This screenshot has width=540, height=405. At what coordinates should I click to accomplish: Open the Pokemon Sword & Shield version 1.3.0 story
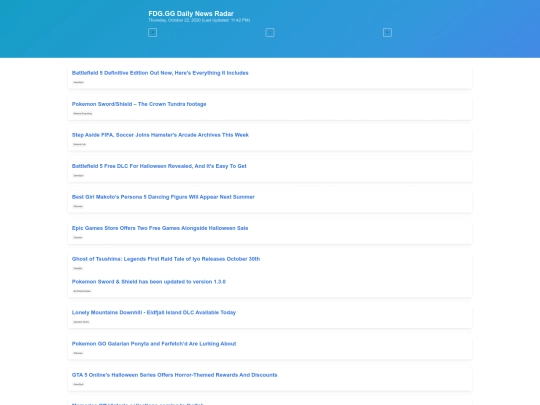click(149, 282)
